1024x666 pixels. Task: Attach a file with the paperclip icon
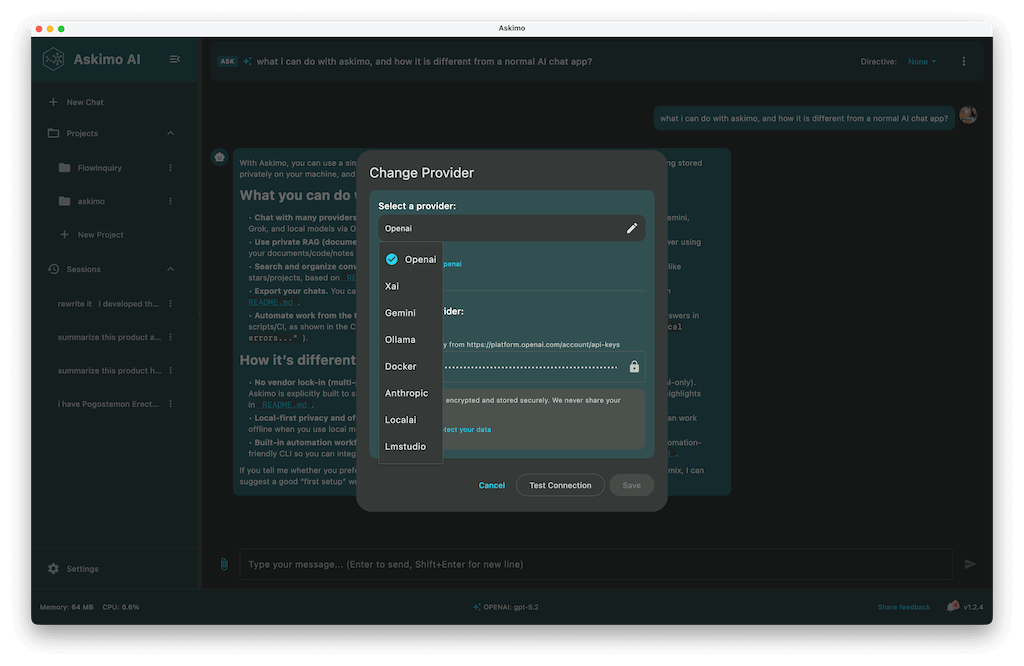(x=222, y=563)
